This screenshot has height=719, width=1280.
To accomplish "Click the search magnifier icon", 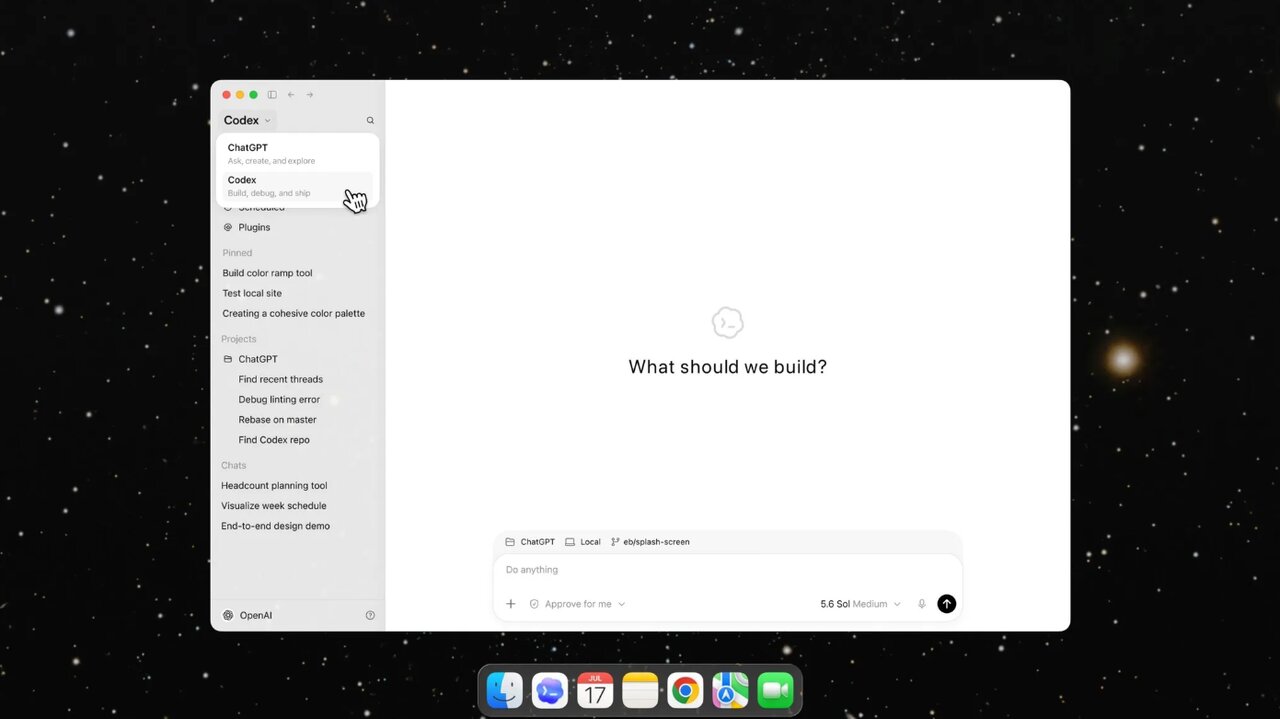I will 370,120.
